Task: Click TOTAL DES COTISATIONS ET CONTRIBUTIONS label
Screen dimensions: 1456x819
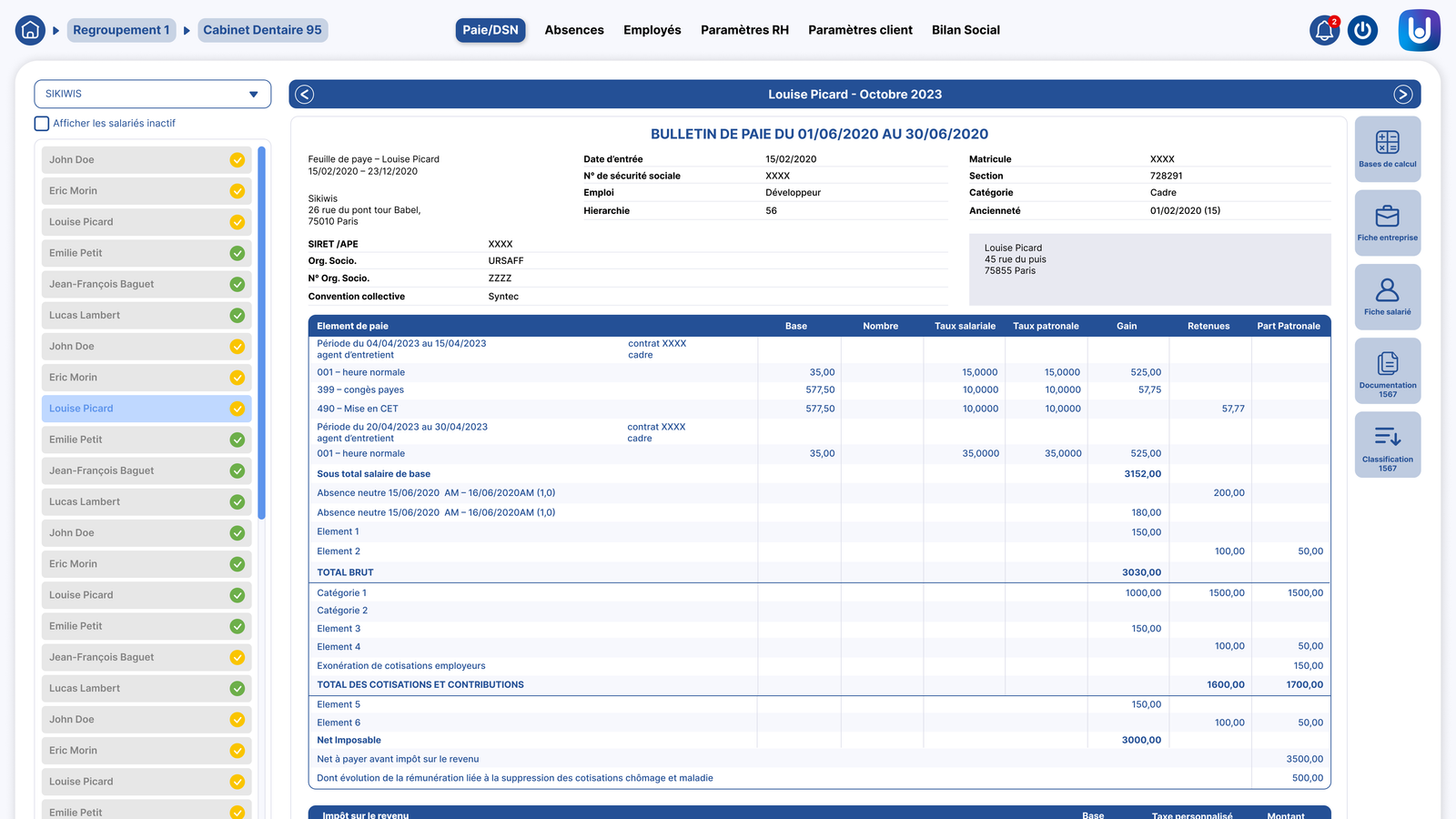Action: pyautogui.click(x=420, y=685)
